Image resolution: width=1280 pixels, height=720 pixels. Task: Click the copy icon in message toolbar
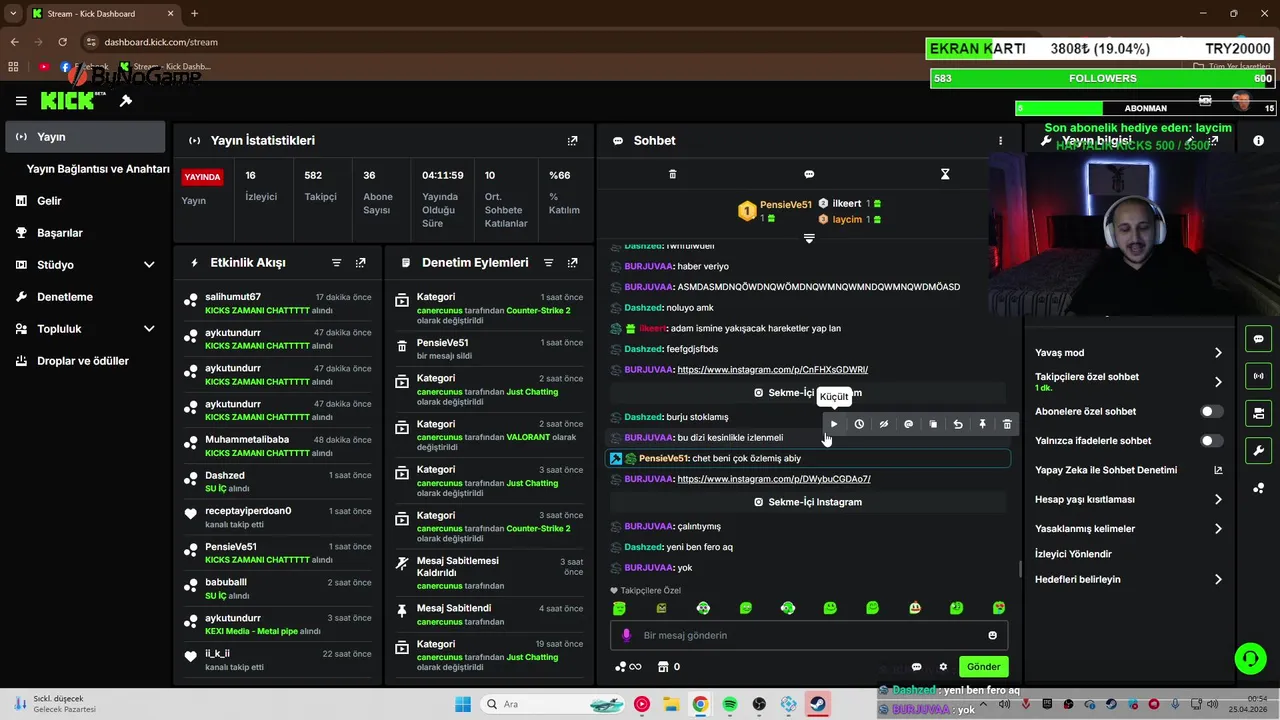pos(933,424)
